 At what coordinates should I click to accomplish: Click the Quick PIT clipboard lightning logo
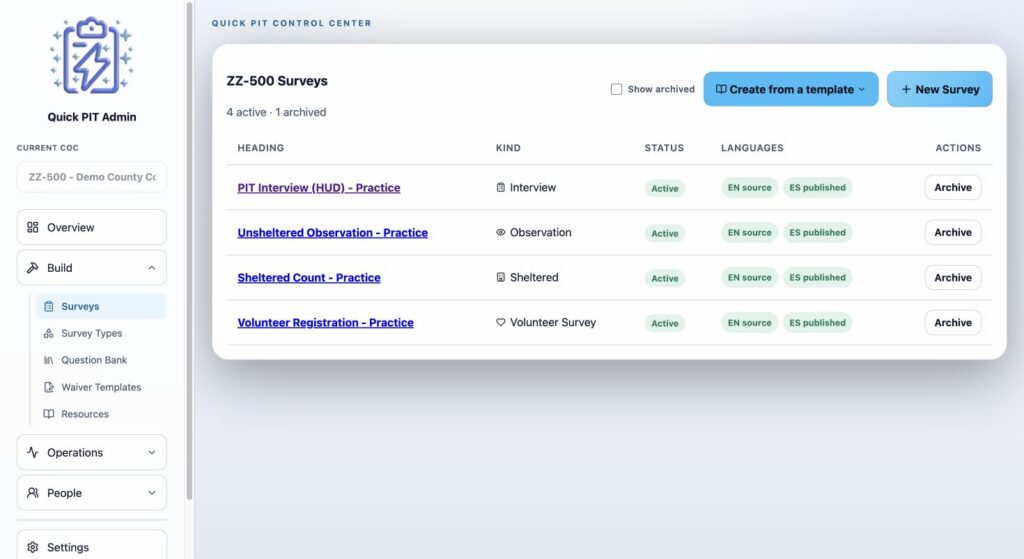pyautogui.click(x=91, y=56)
